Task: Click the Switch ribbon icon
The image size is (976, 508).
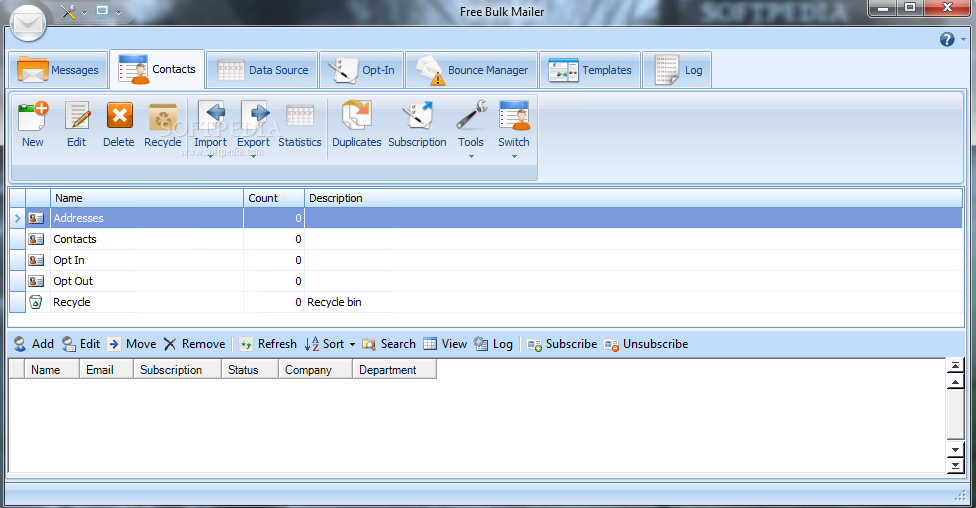Action: point(514,116)
